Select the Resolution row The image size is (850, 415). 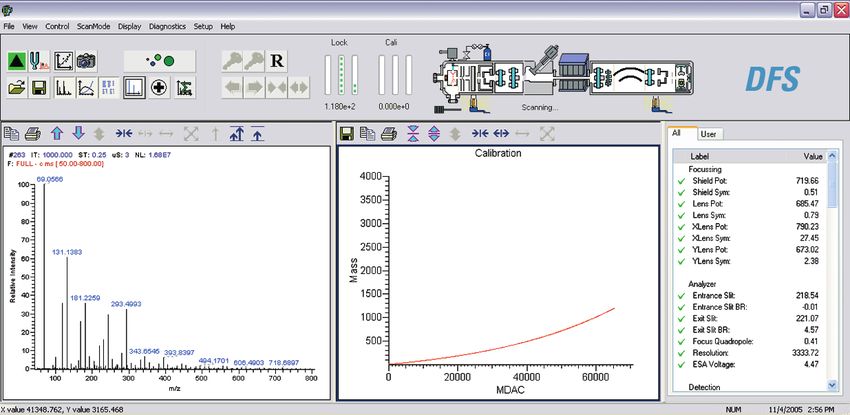click(751, 353)
